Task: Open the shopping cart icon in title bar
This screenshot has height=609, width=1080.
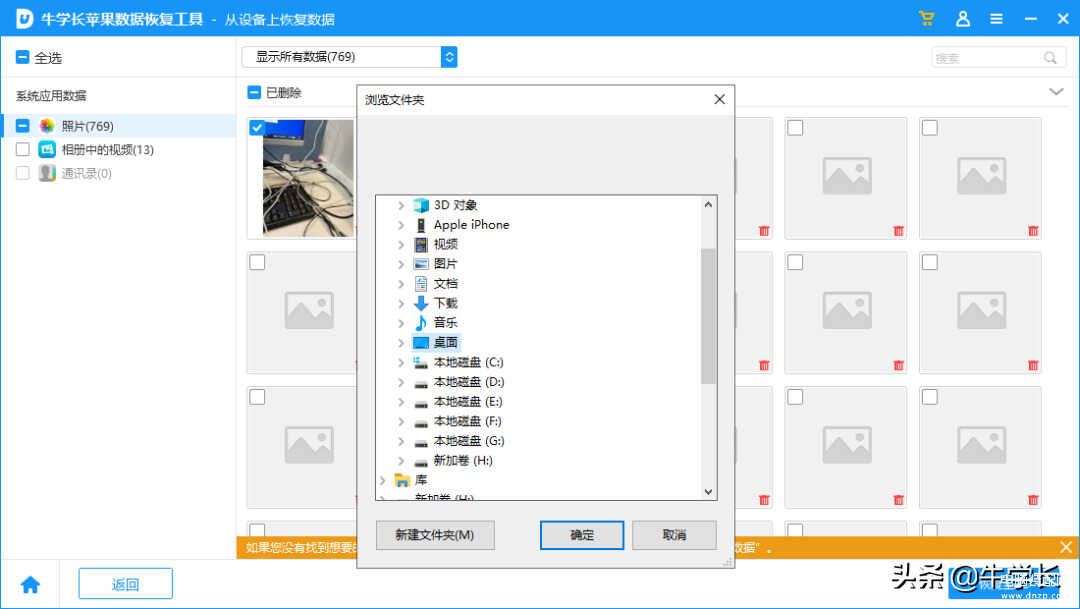Action: [926, 19]
